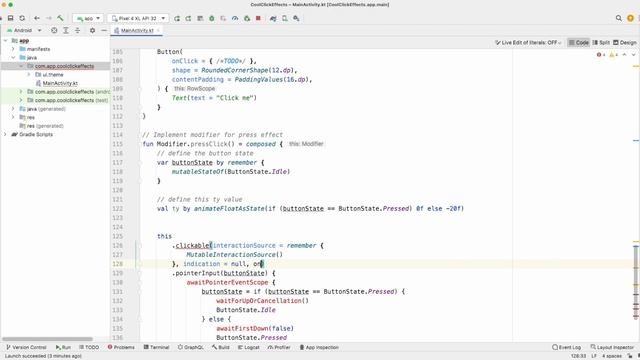The height and width of the screenshot is (360, 640).
Task: Expand the manifests folder
Action: [x=13, y=49]
